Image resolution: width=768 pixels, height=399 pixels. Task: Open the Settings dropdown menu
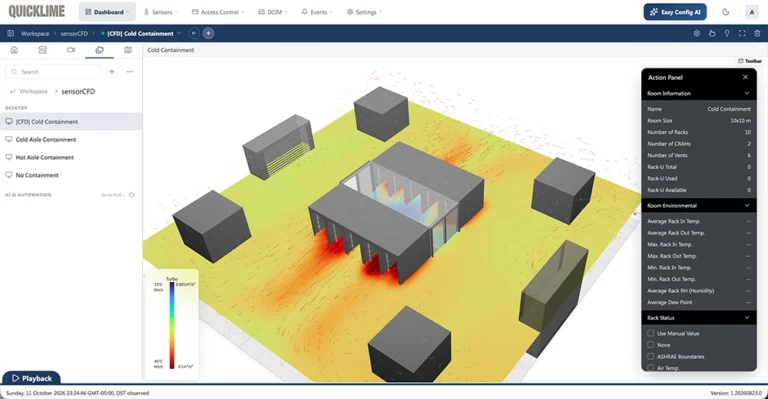[x=364, y=12]
